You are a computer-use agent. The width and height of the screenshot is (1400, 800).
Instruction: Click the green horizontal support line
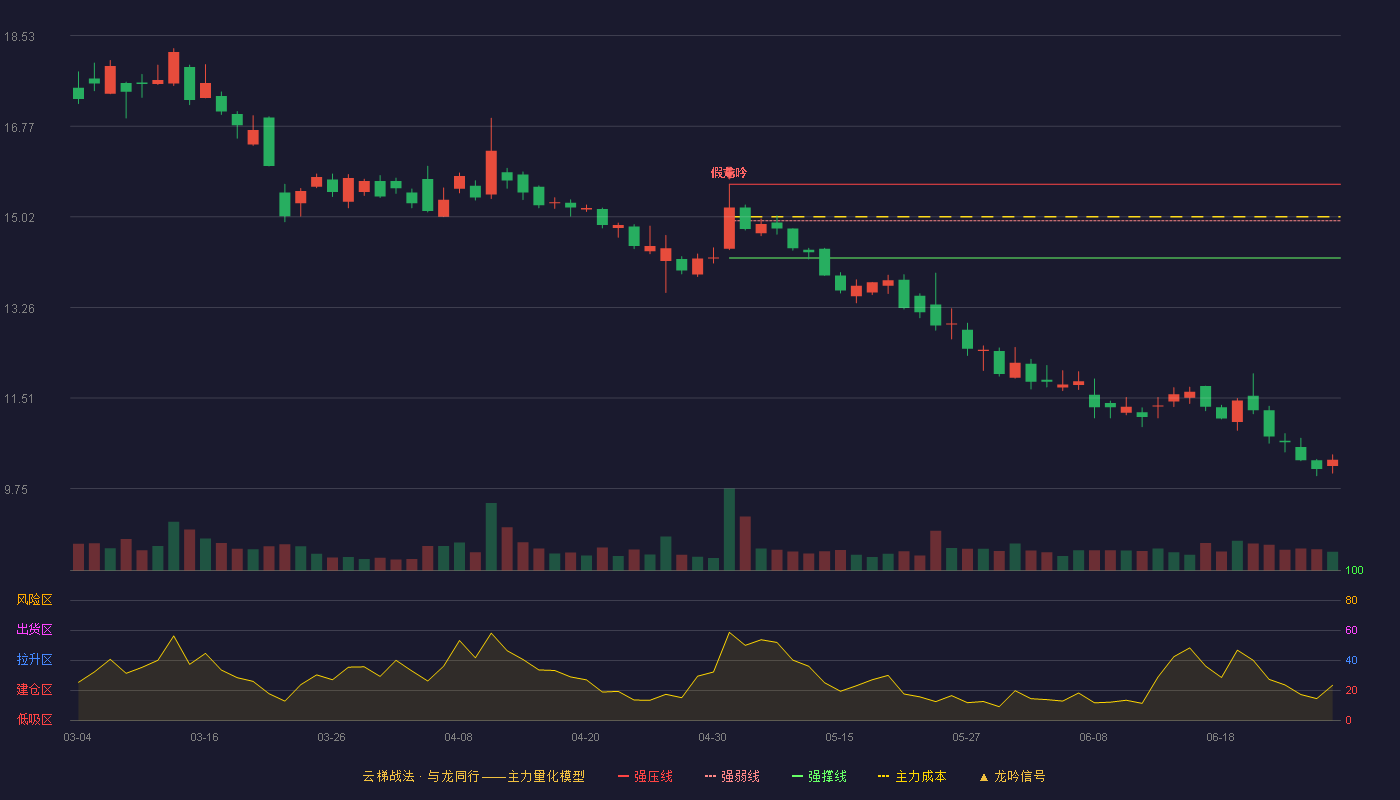click(1035, 258)
